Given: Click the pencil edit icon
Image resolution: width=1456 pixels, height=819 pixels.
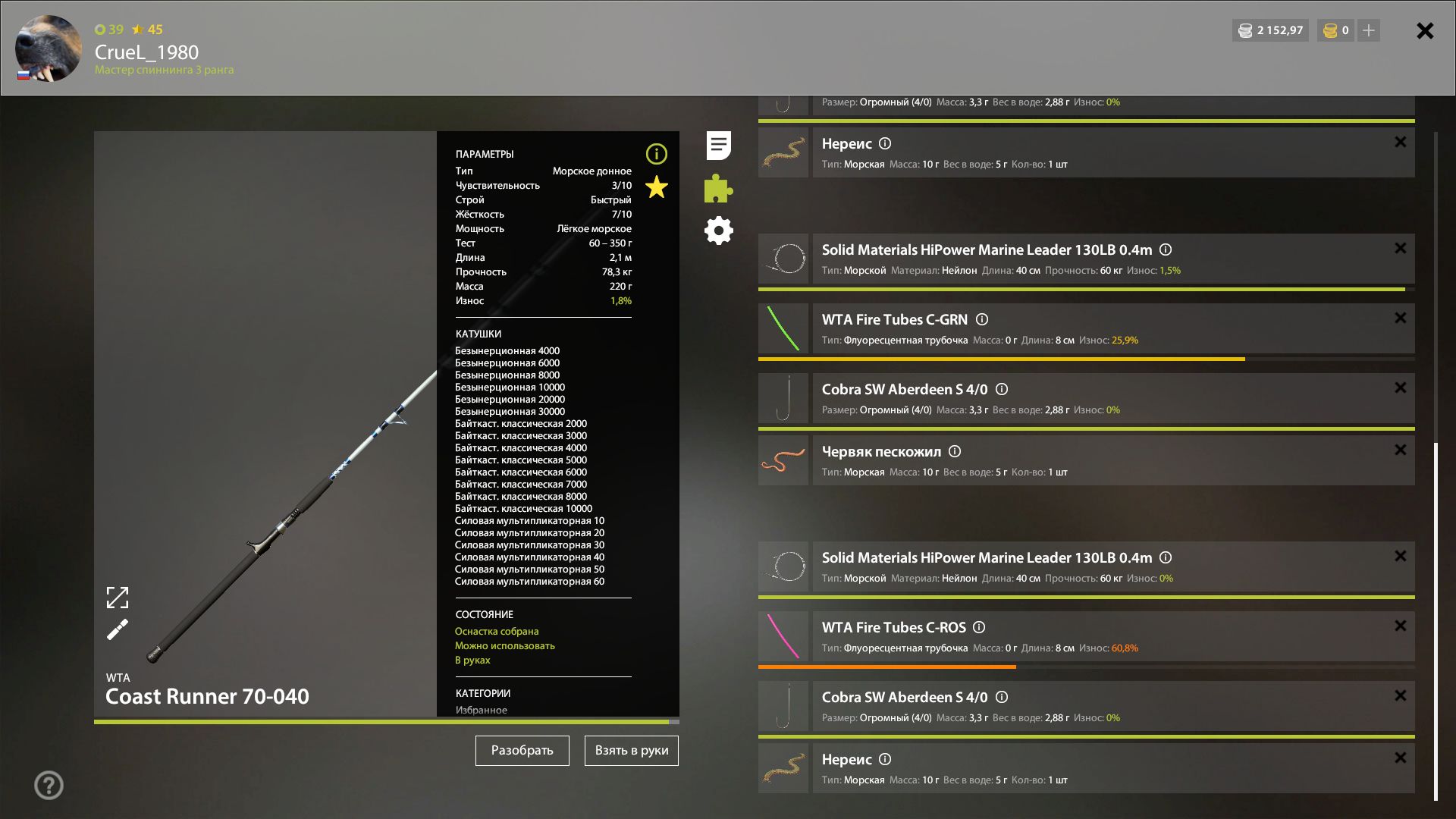Looking at the screenshot, I should [x=118, y=629].
